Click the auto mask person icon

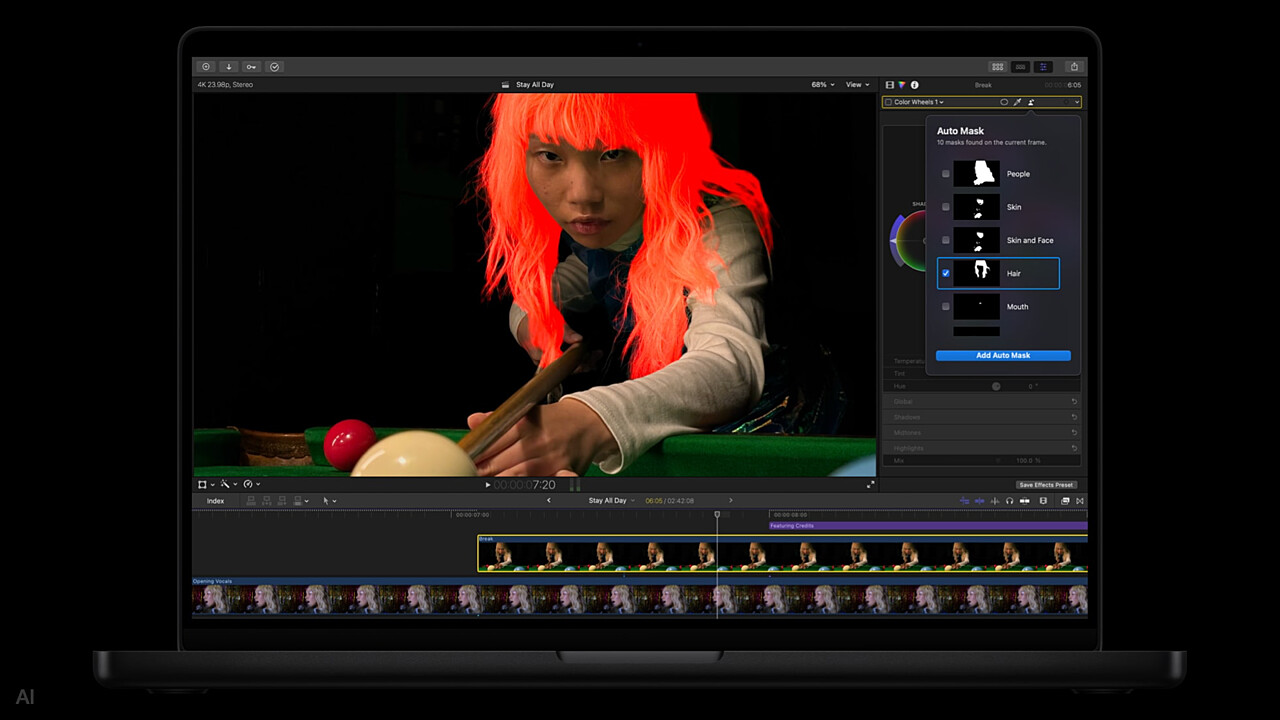(x=1031, y=102)
